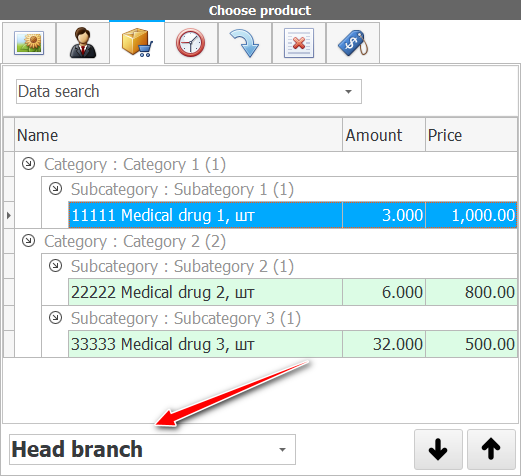Click into the Data search field

point(189,92)
